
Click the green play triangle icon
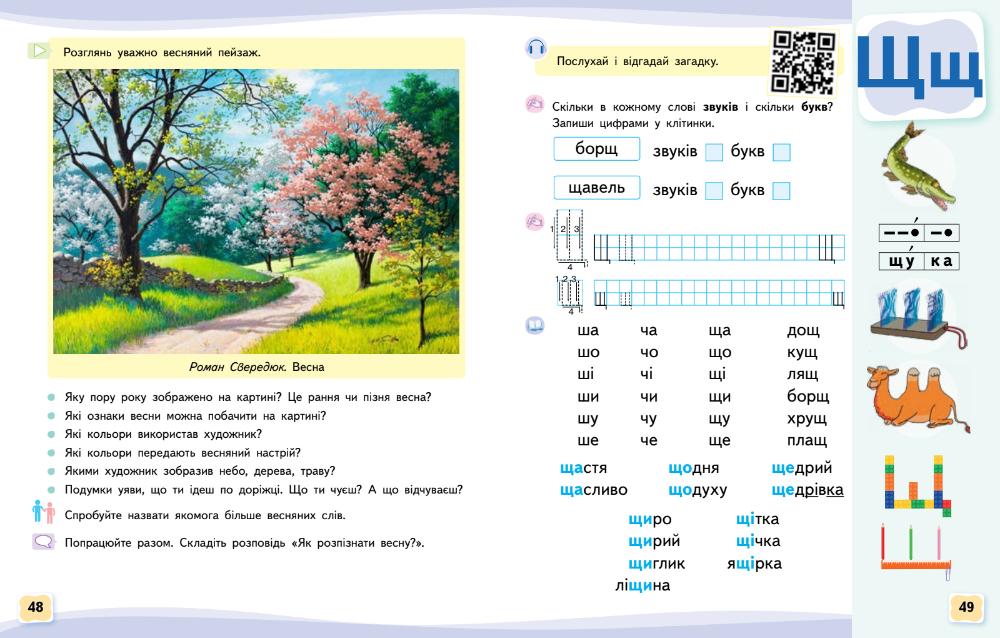point(39,50)
